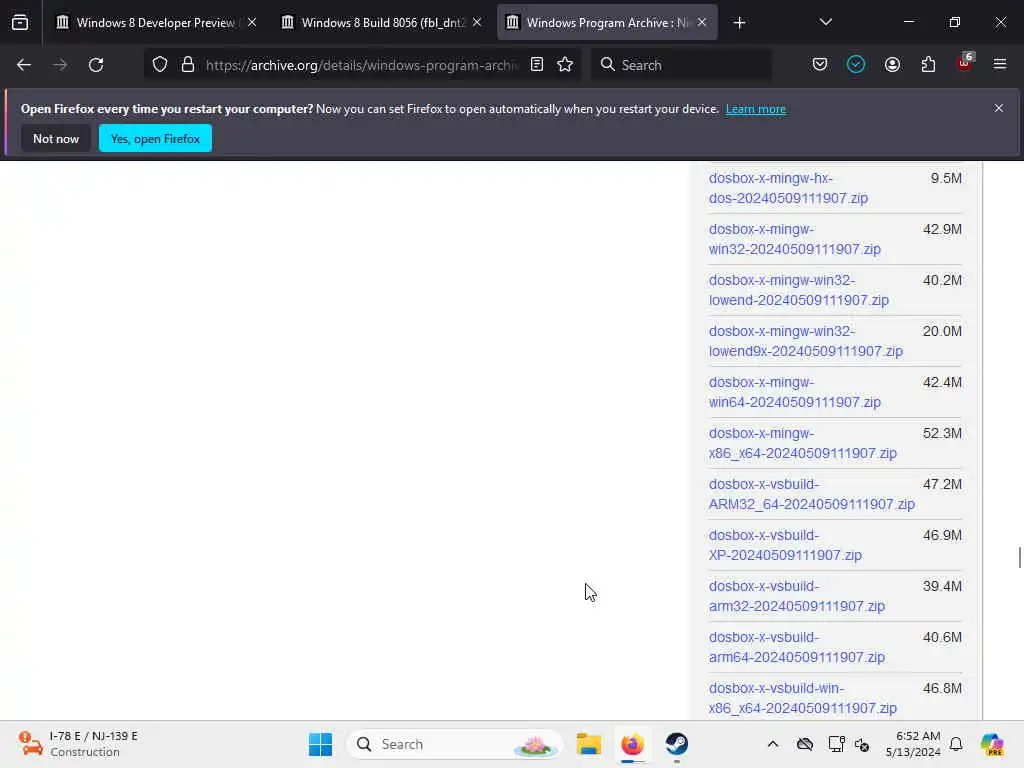Switch to Windows 8 Developer Preview tab
Image resolution: width=1024 pixels, height=768 pixels.
pyautogui.click(x=157, y=23)
